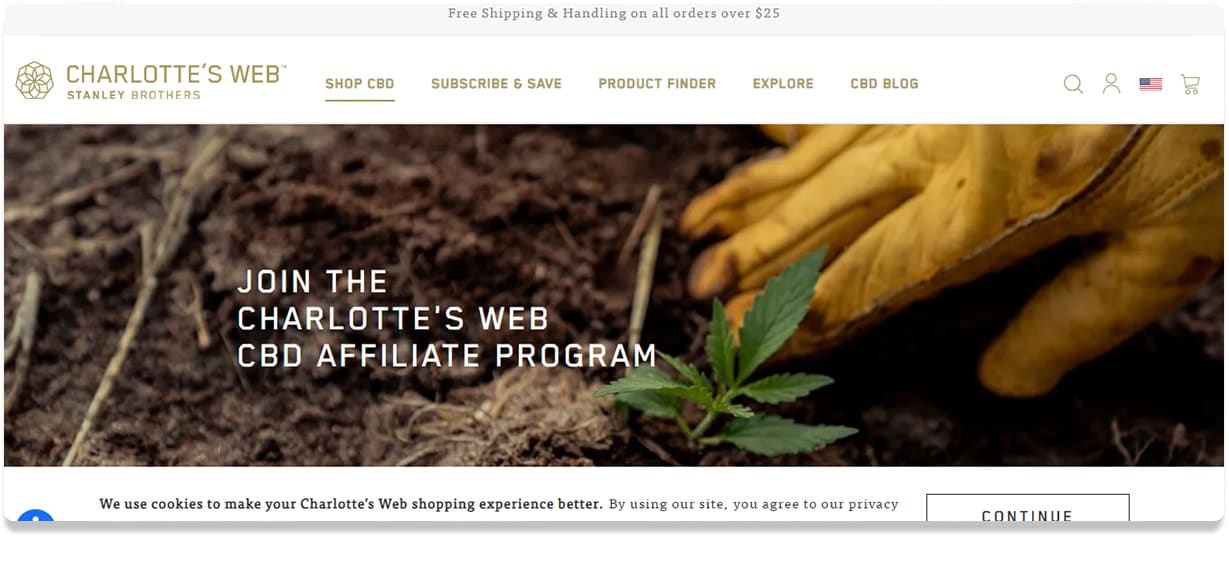Expand the Explore menu

(x=783, y=84)
